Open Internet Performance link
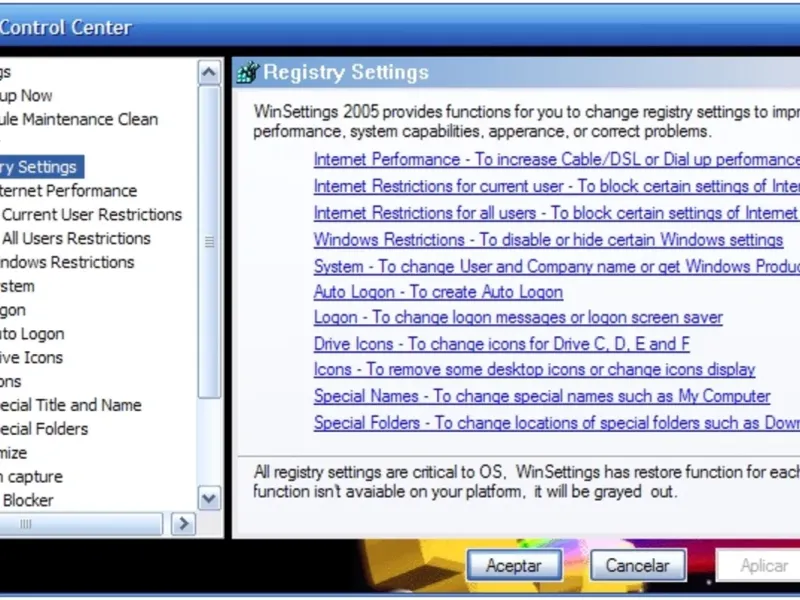The height and width of the screenshot is (600, 800). coord(557,160)
